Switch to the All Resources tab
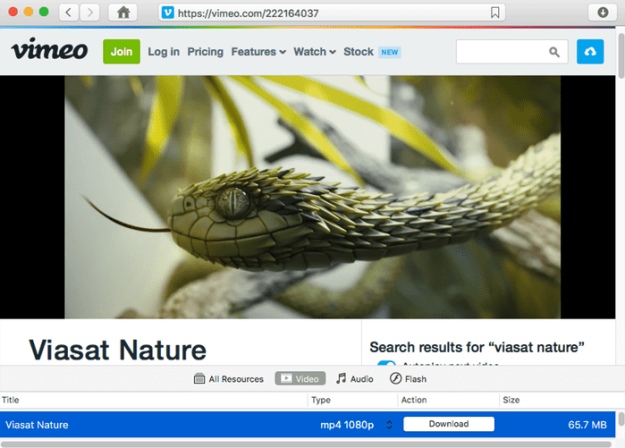This screenshot has width=625, height=448. pyautogui.click(x=229, y=379)
